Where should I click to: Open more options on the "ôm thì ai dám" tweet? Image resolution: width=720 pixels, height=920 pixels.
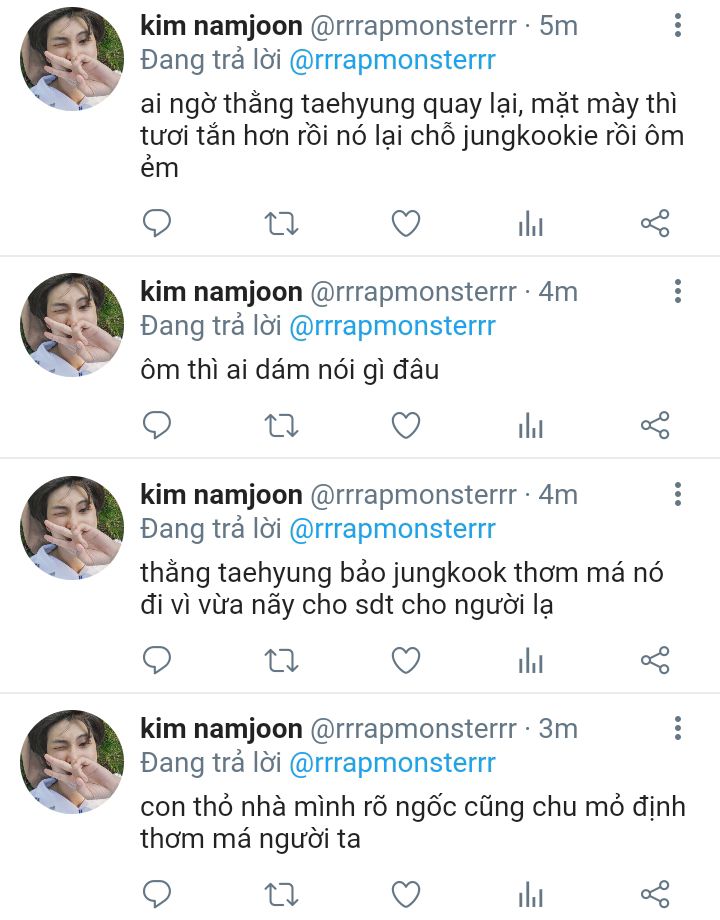pyautogui.click(x=678, y=291)
